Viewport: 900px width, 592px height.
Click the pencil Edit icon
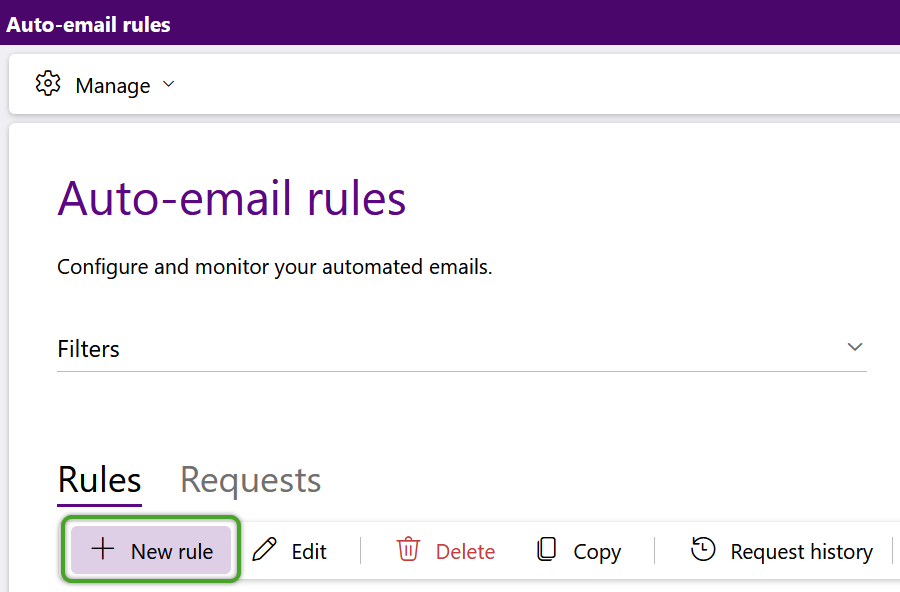tap(265, 549)
